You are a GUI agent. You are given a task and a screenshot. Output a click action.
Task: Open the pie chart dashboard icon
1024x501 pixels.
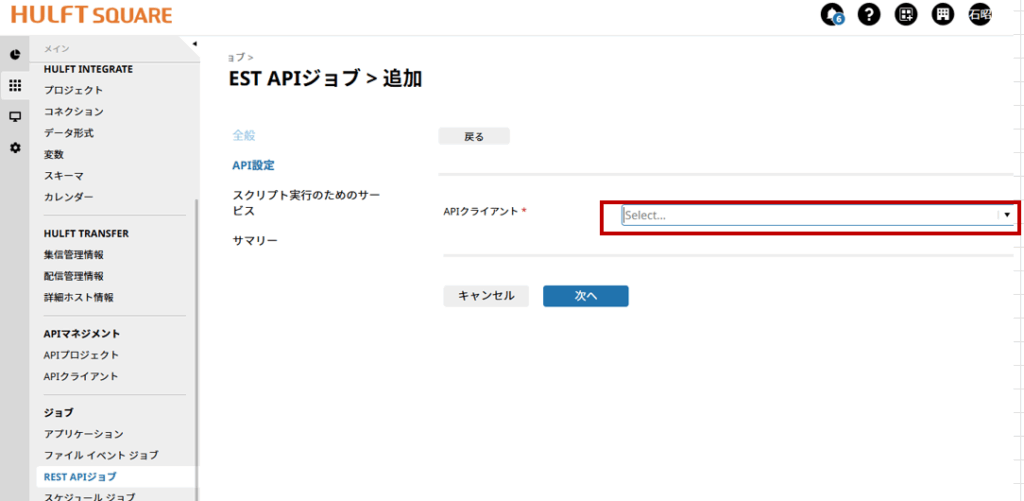pyautogui.click(x=15, y=54)
